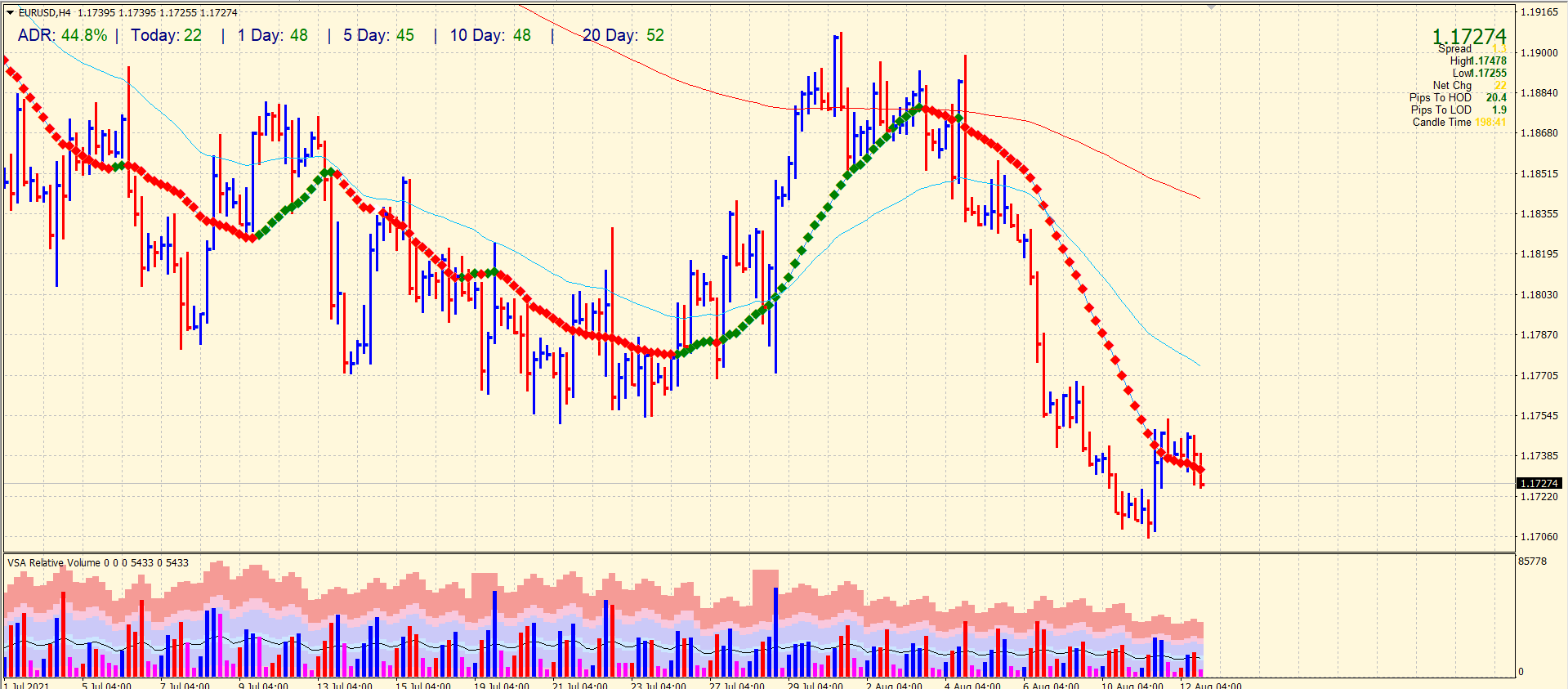Click the 4 Aug 04:00 time axis label
Viewport: 1568px width, 689px height.
(972, 686)
